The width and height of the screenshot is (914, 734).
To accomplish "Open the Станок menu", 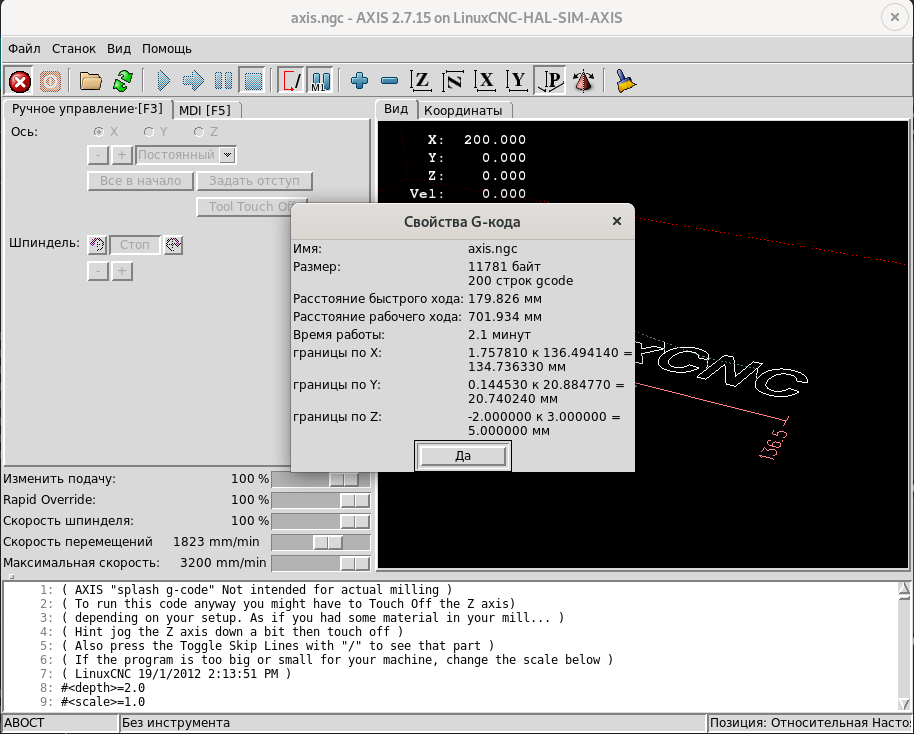I will [74, 48].
